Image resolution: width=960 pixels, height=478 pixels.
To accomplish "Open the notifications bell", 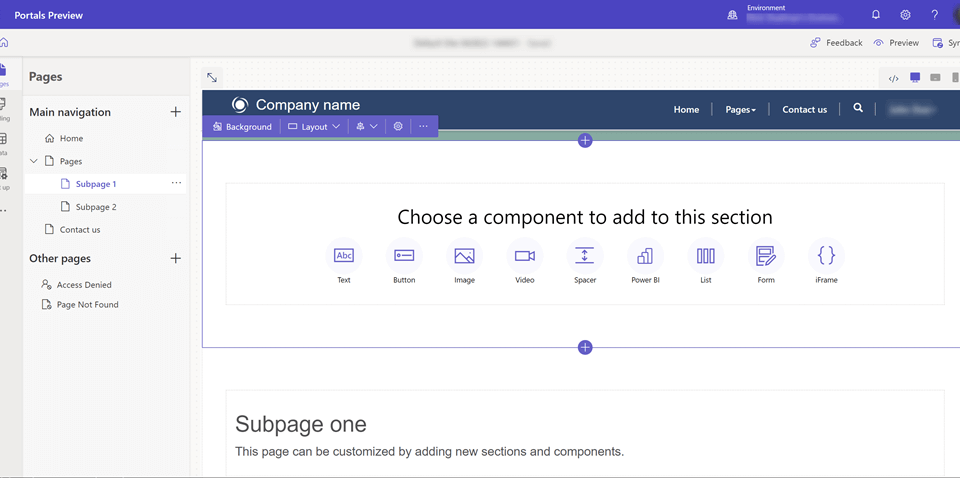I will (x=876, y=15).
